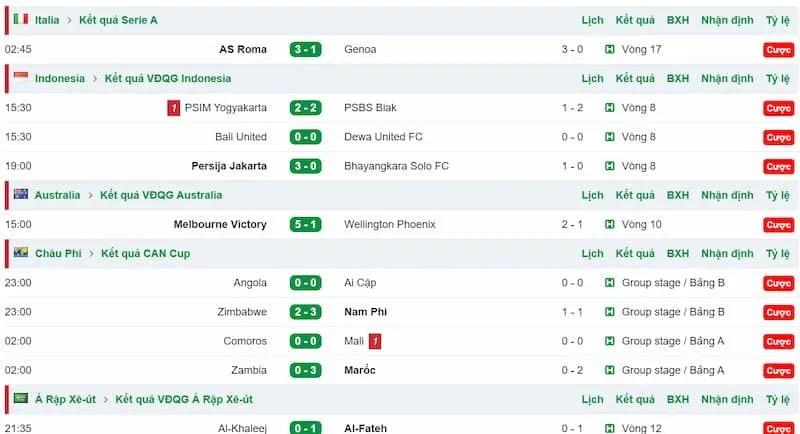The image size is (800, 434).
Task: Click the Saudi Arabia flag icon
Action: (x=20, y=398)
